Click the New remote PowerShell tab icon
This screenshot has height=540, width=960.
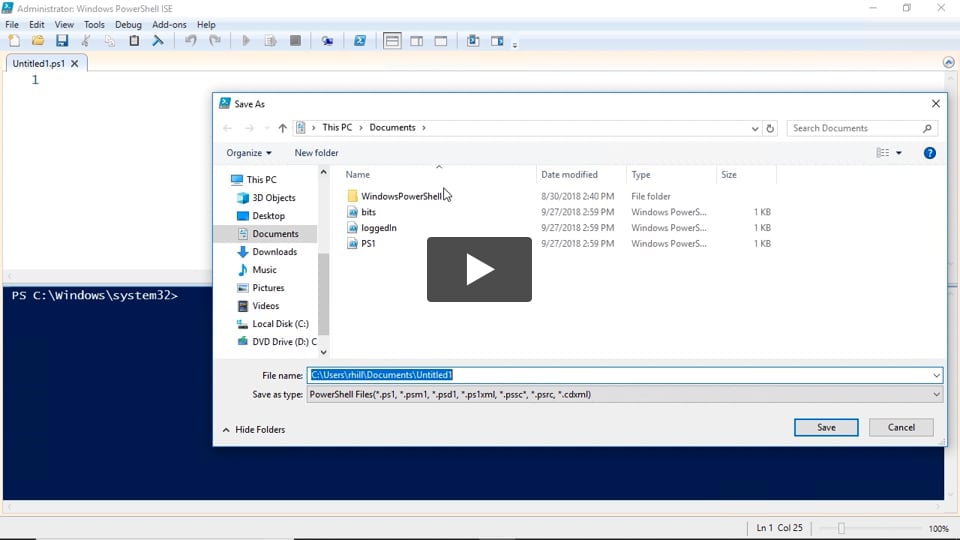(x=327, y=41)
